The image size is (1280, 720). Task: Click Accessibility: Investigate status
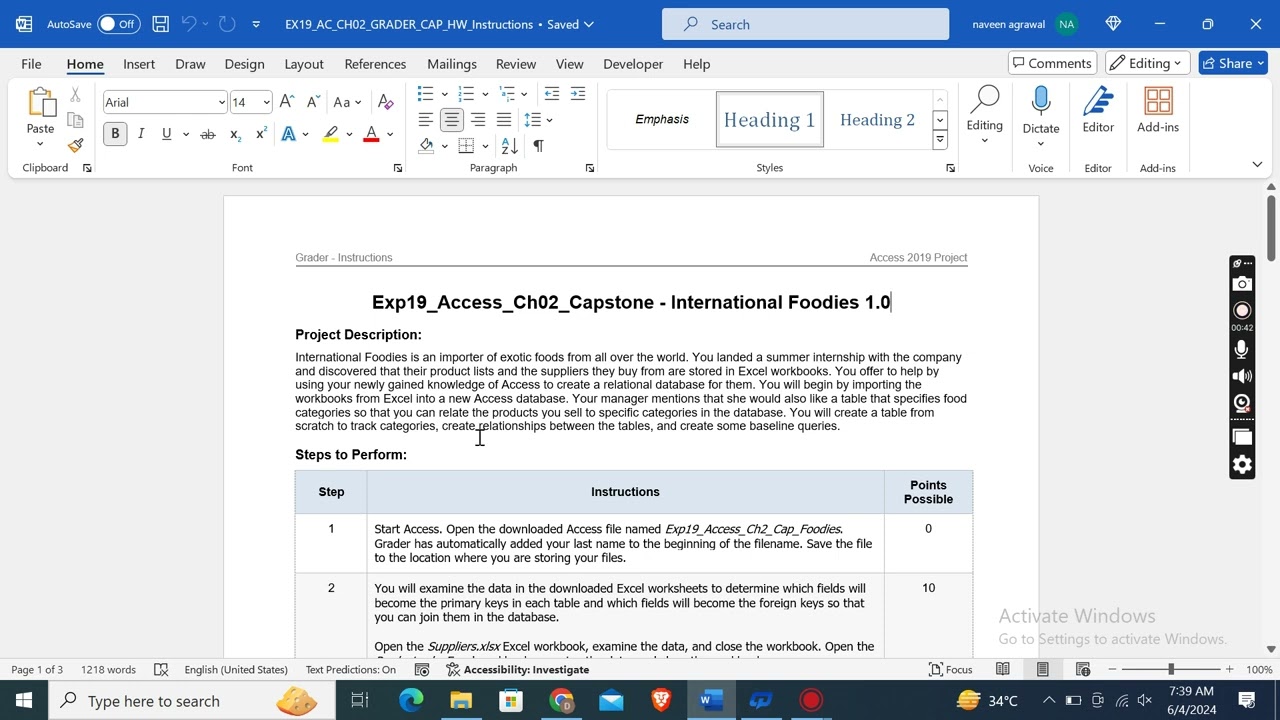click(517, 669)
